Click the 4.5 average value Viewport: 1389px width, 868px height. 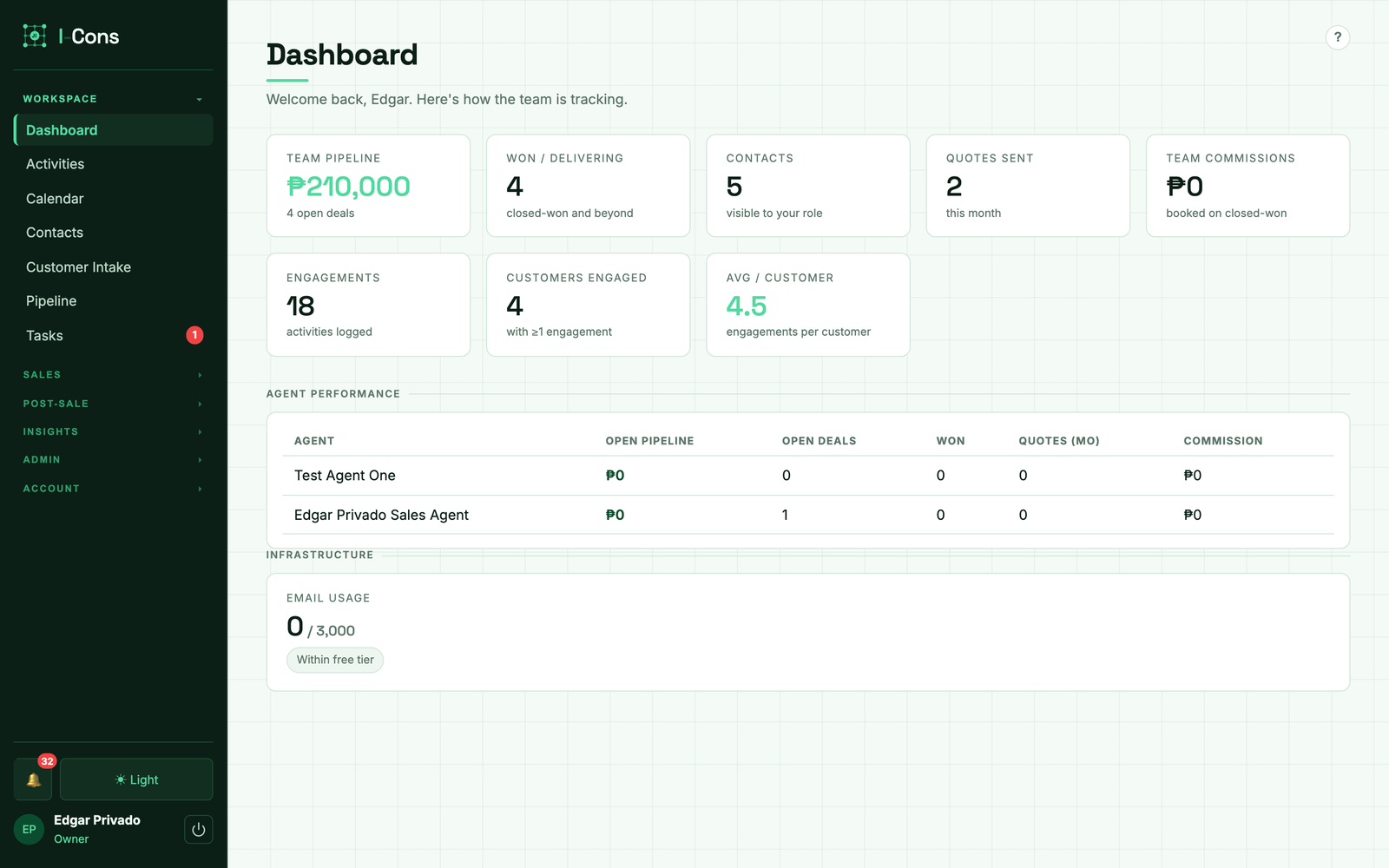tap(747, 306)
